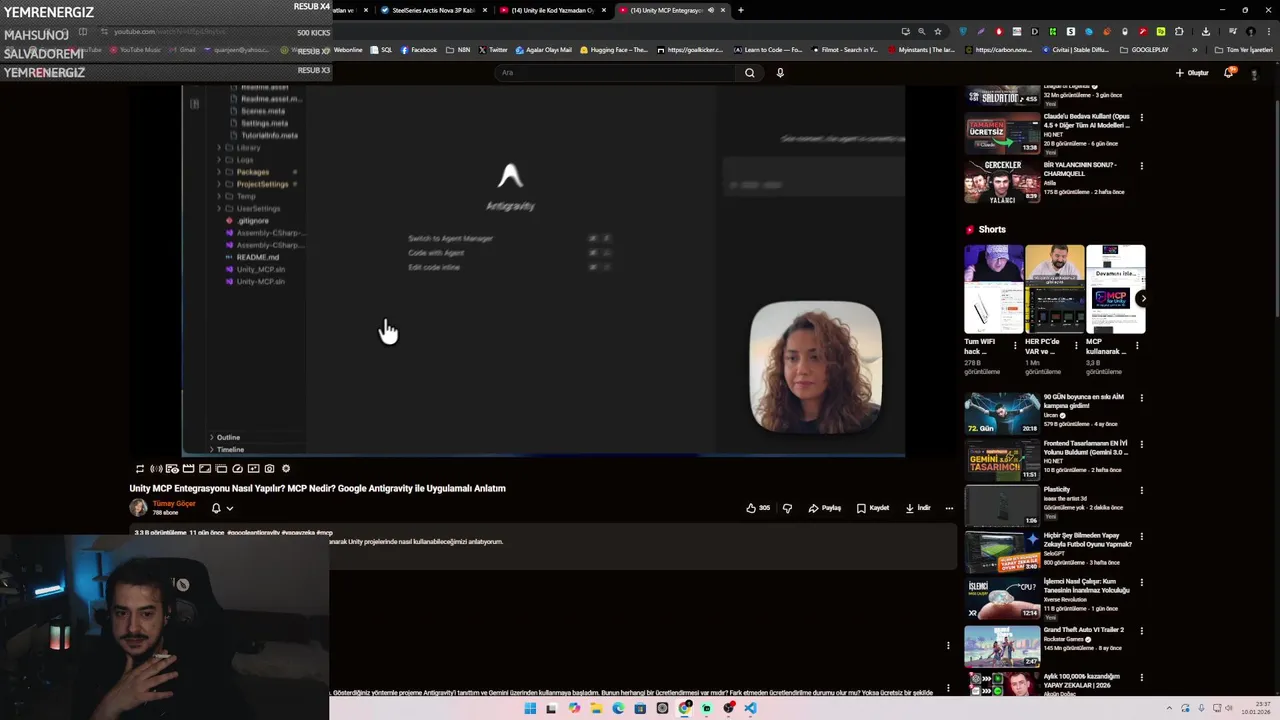This screenshot has height=720, width=1280.
Task: Open BİR YALANCININ SONU video thumbnail
Action: coord(1002,182)
